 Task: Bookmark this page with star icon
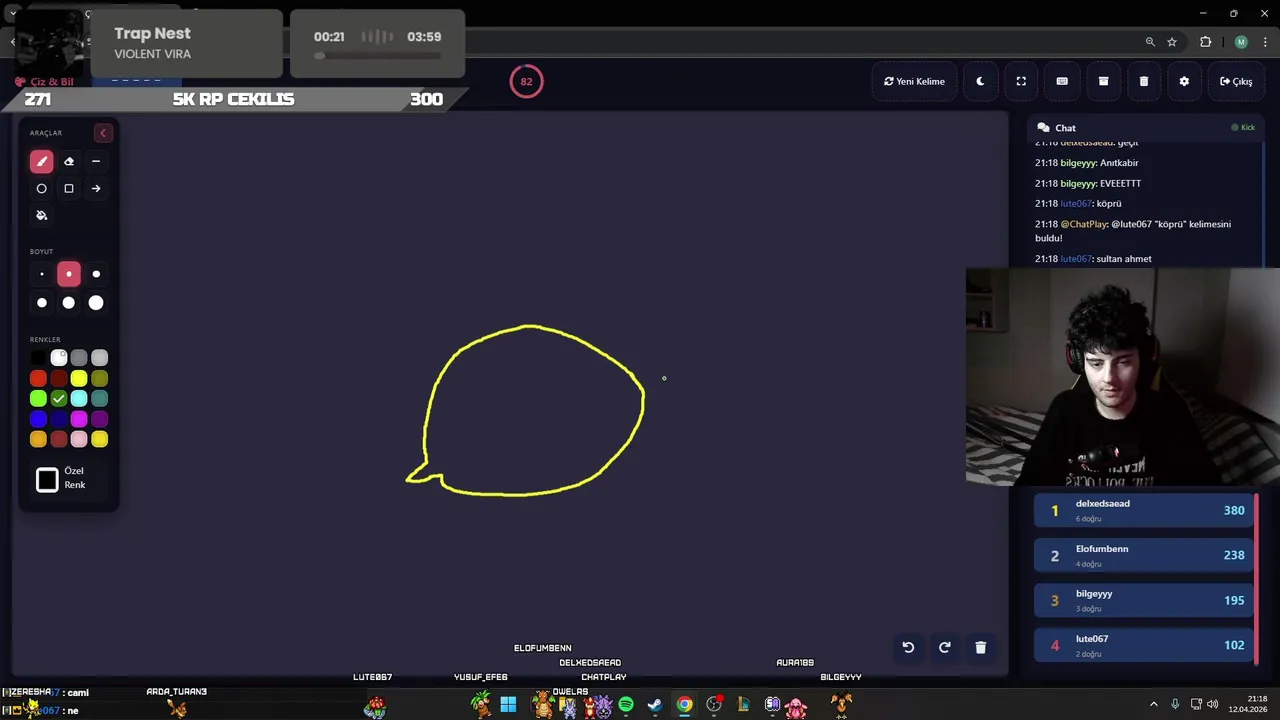tap(1172, 42)
